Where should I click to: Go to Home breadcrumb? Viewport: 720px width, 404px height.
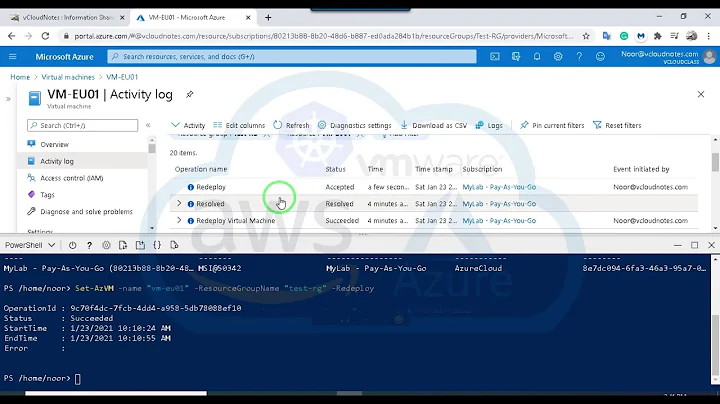click(x=20, y=77)
